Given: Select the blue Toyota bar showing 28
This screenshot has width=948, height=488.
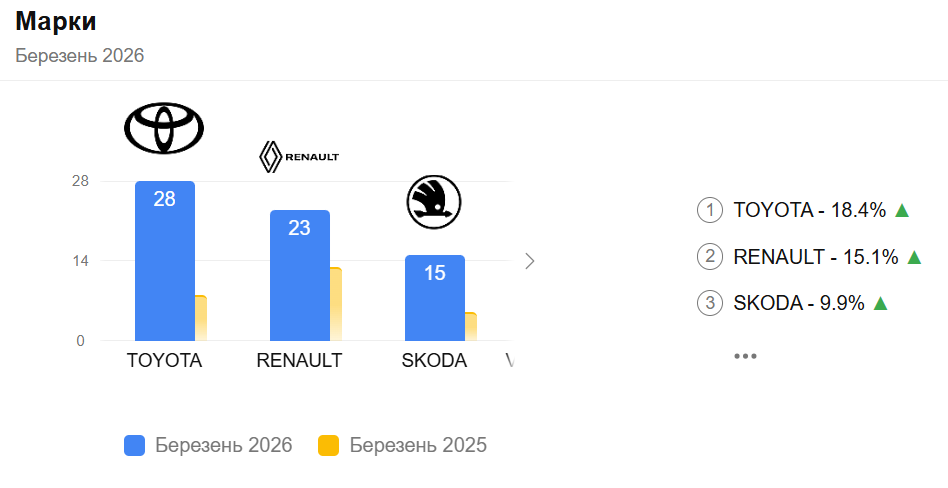Looking at the screenshot, I should pyautogui.click(x=164, y=265).
